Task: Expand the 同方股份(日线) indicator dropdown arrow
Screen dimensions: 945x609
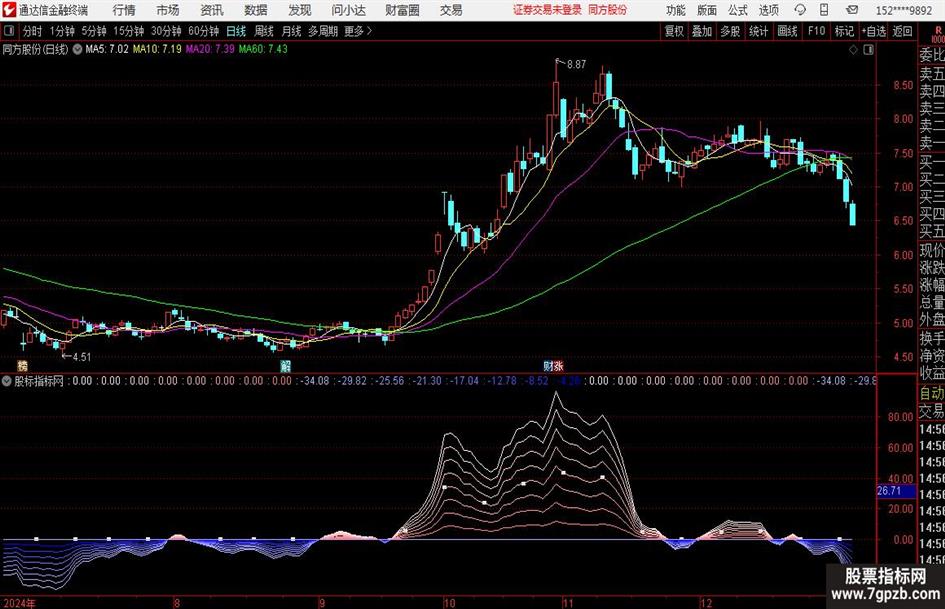Action: pyautogui.click(x=77, y=49)
